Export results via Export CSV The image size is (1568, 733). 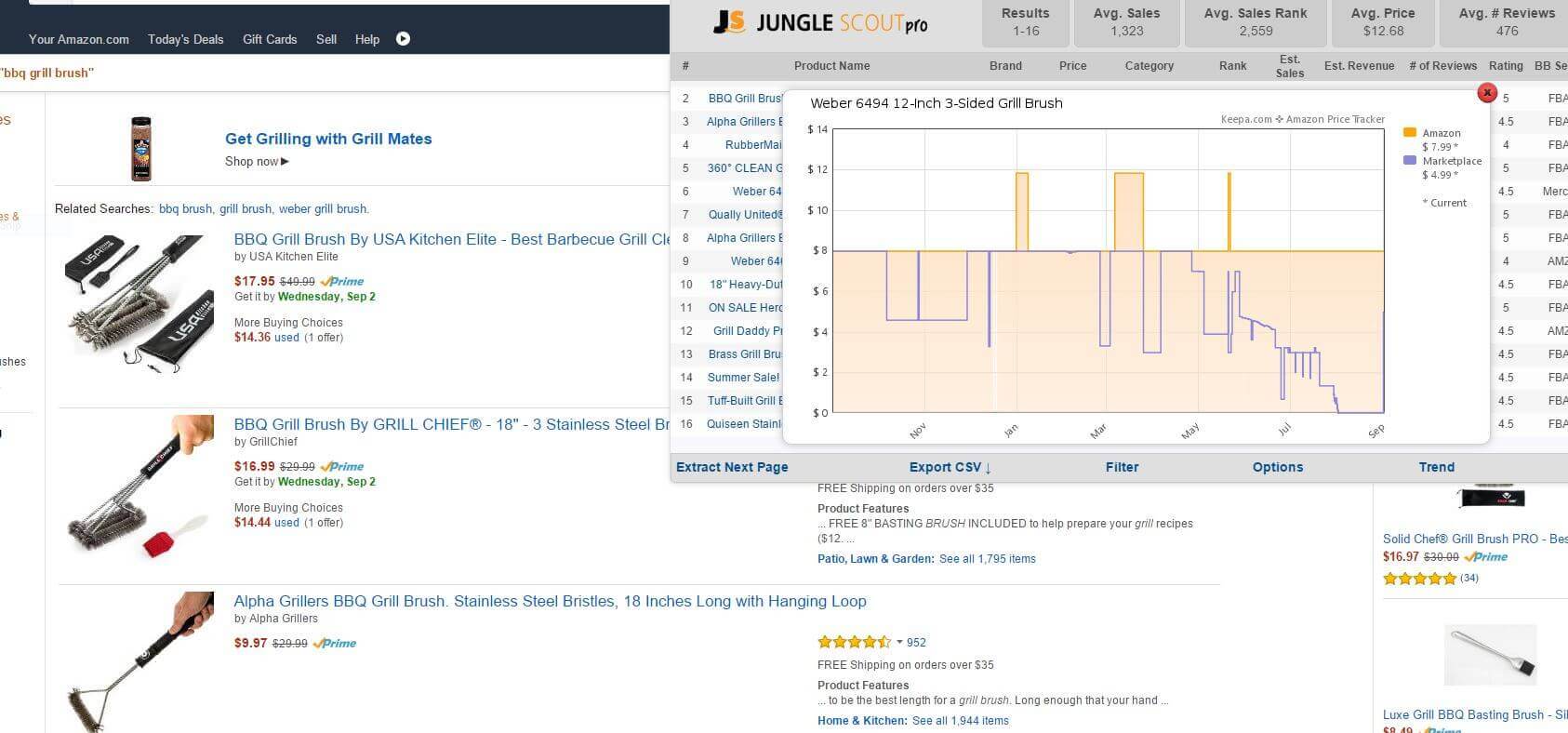[x=950, y=467]
